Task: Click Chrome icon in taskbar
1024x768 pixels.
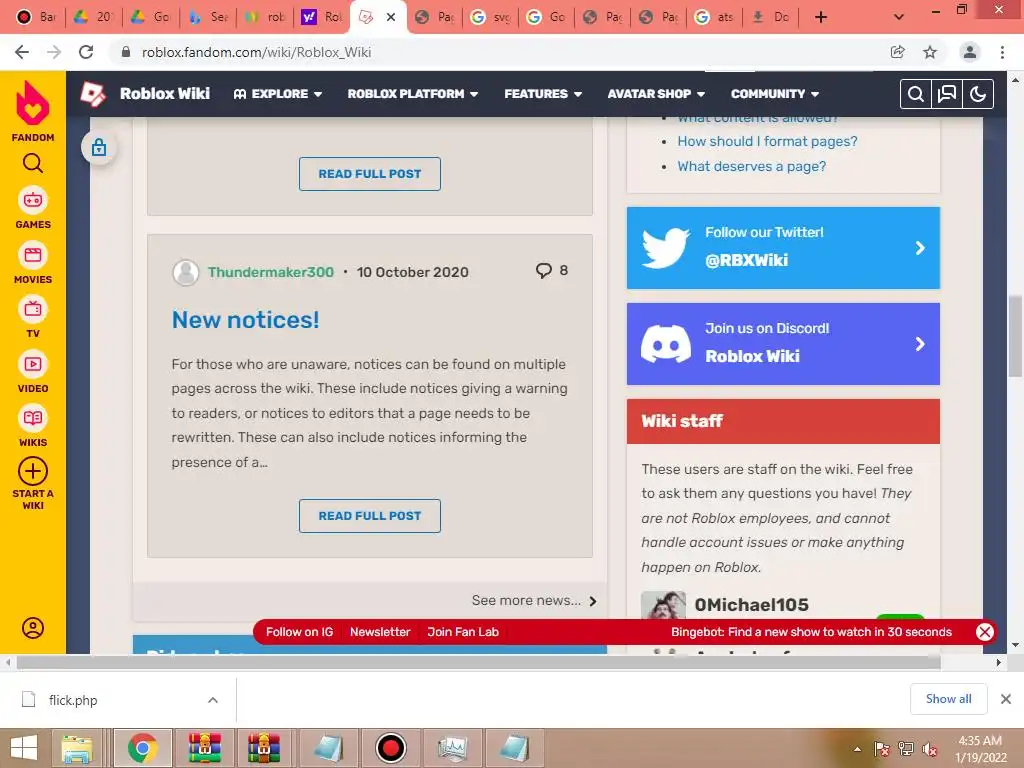Action: [143, 748]
